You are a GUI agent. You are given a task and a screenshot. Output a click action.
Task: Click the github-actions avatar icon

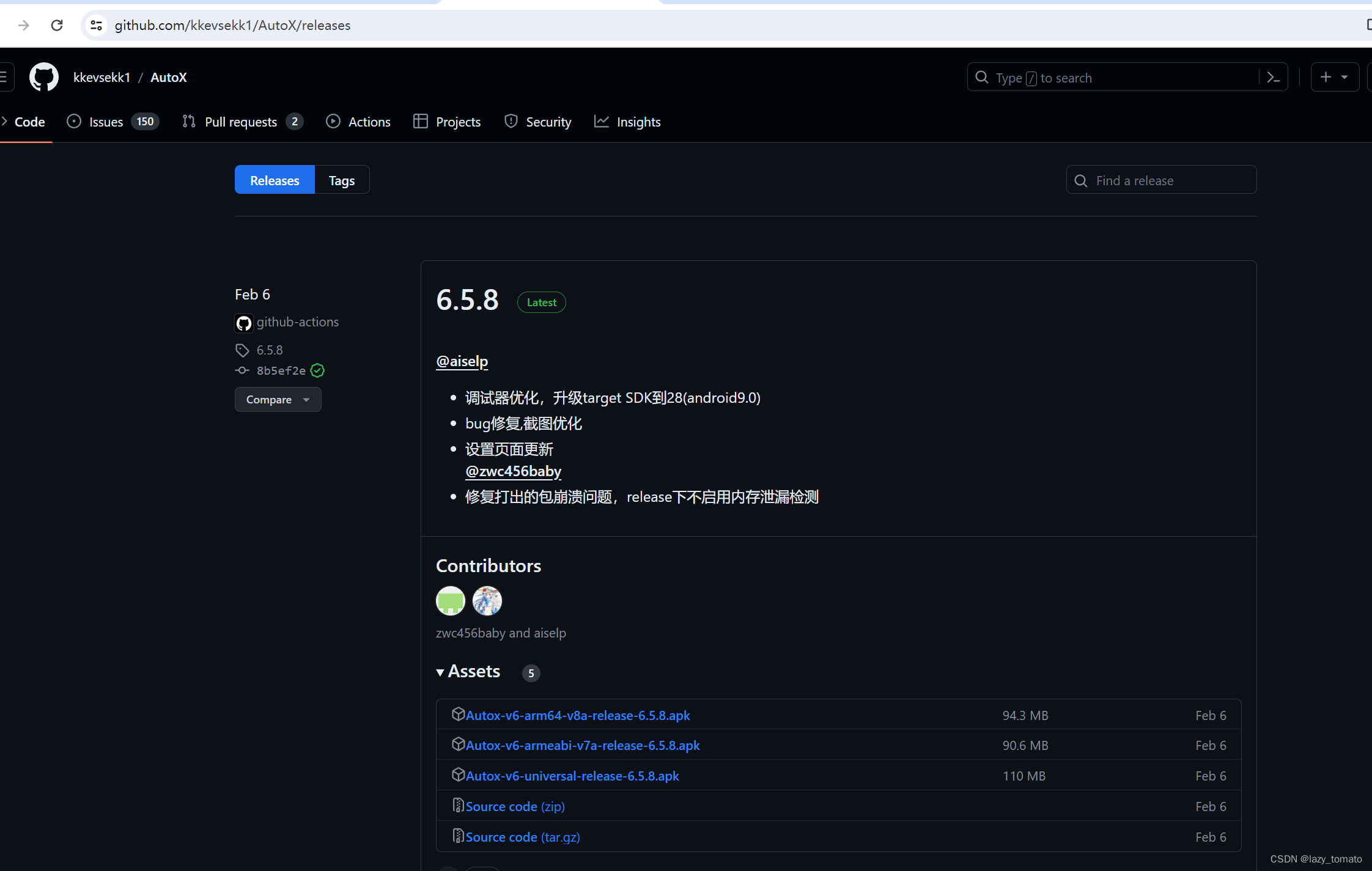[x=244, y=323]
